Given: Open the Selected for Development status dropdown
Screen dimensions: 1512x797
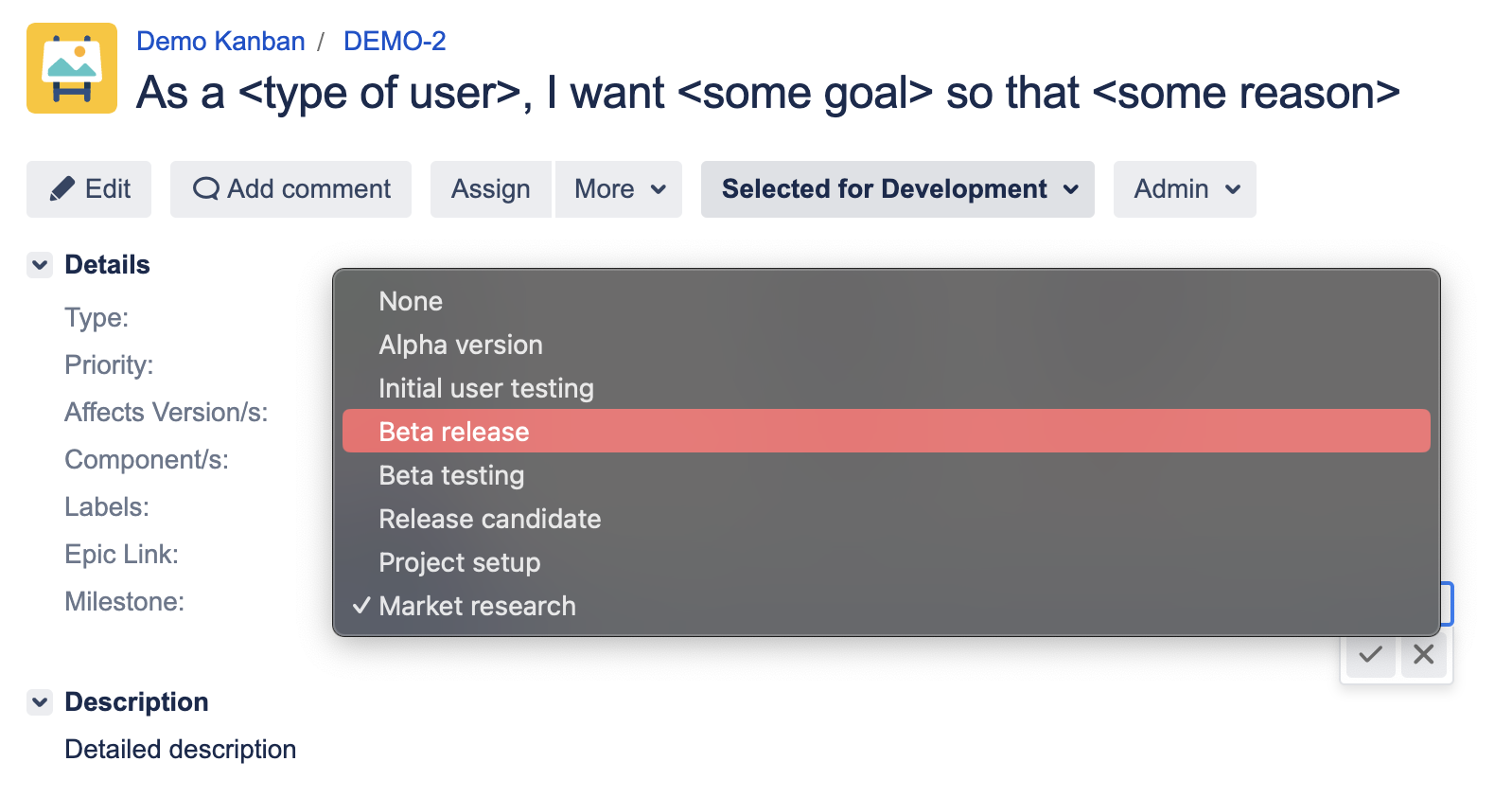Looking at the screenshot, I should tap(897, 189).
